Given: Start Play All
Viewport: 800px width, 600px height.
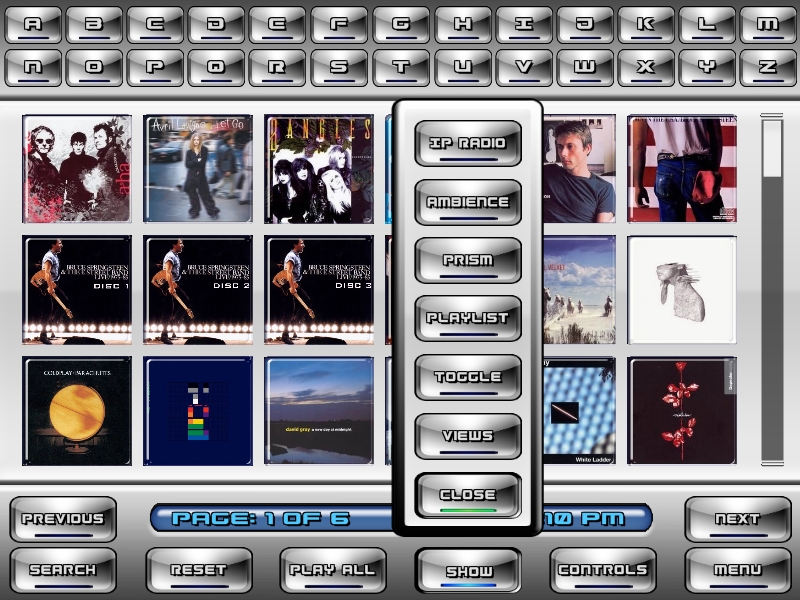Looking at the screenshot, I should (x=333, y=570).
